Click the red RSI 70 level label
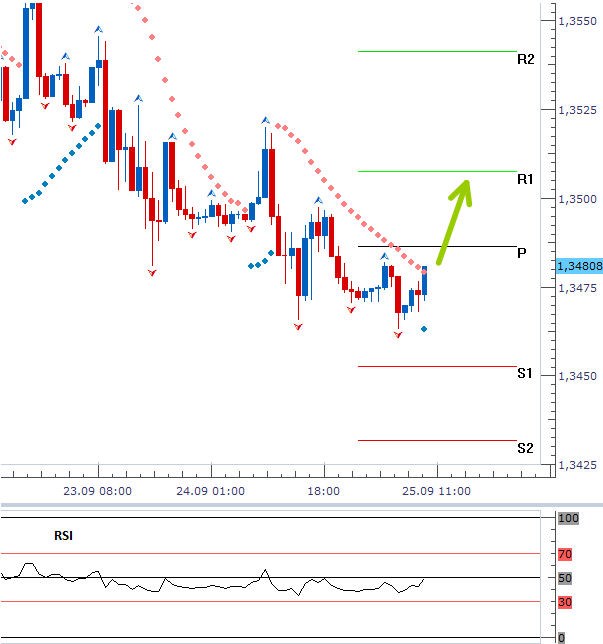The width and height of the screenshot is (603, 644). (565, 554)
